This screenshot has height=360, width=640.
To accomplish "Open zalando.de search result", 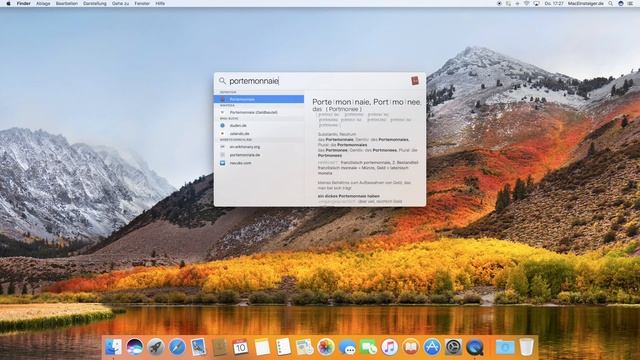I will click(x=259, y=133).
